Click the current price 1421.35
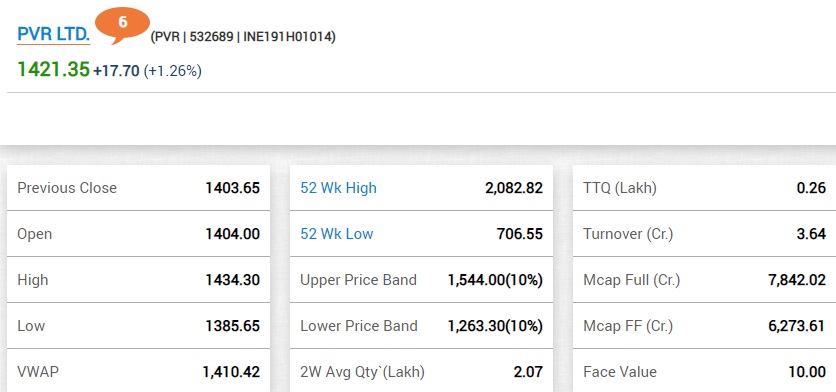The image size is (836, 392). point(53,69)
